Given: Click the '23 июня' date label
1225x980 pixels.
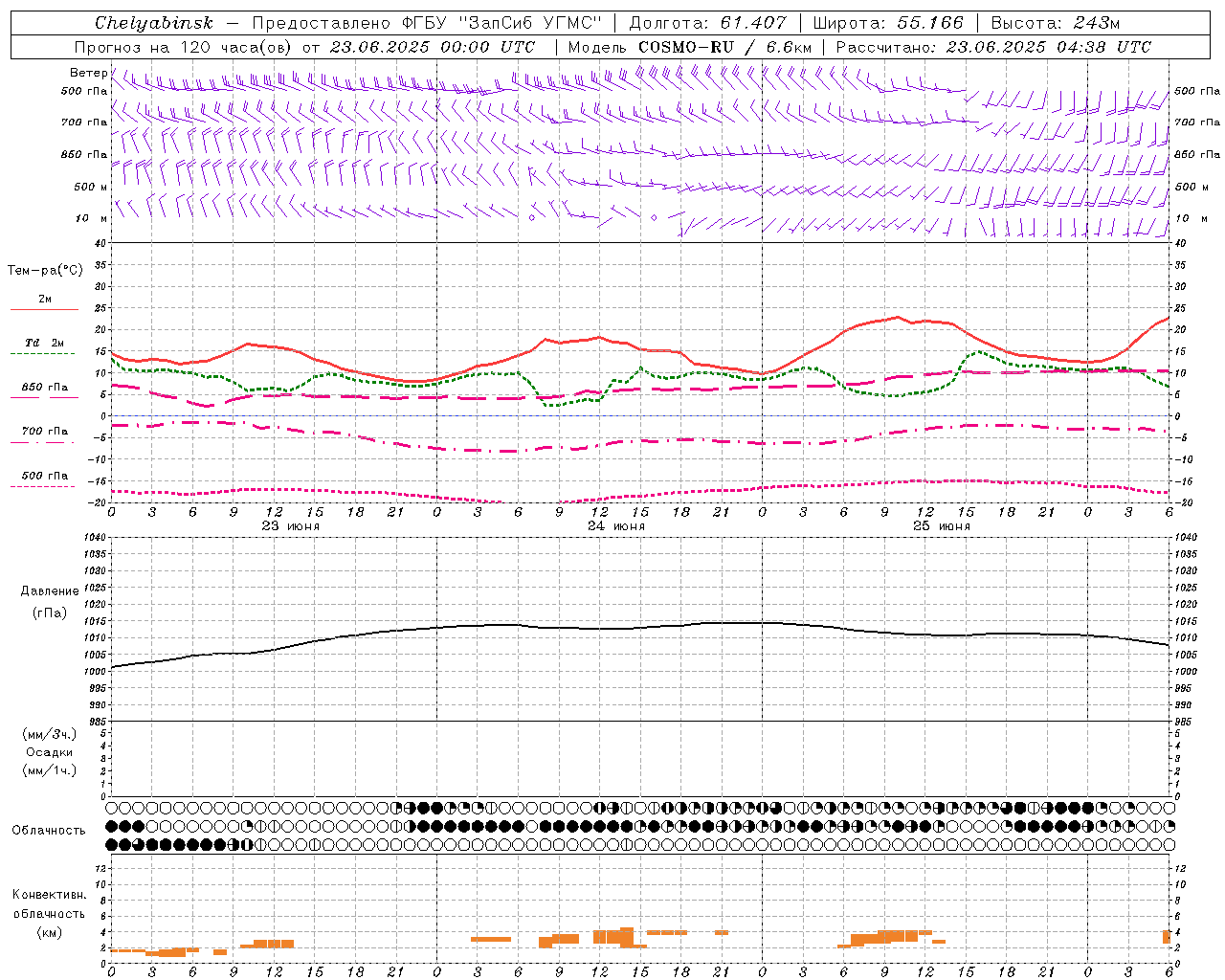Looking at the screenshot, I should click(x=291, y=526).
